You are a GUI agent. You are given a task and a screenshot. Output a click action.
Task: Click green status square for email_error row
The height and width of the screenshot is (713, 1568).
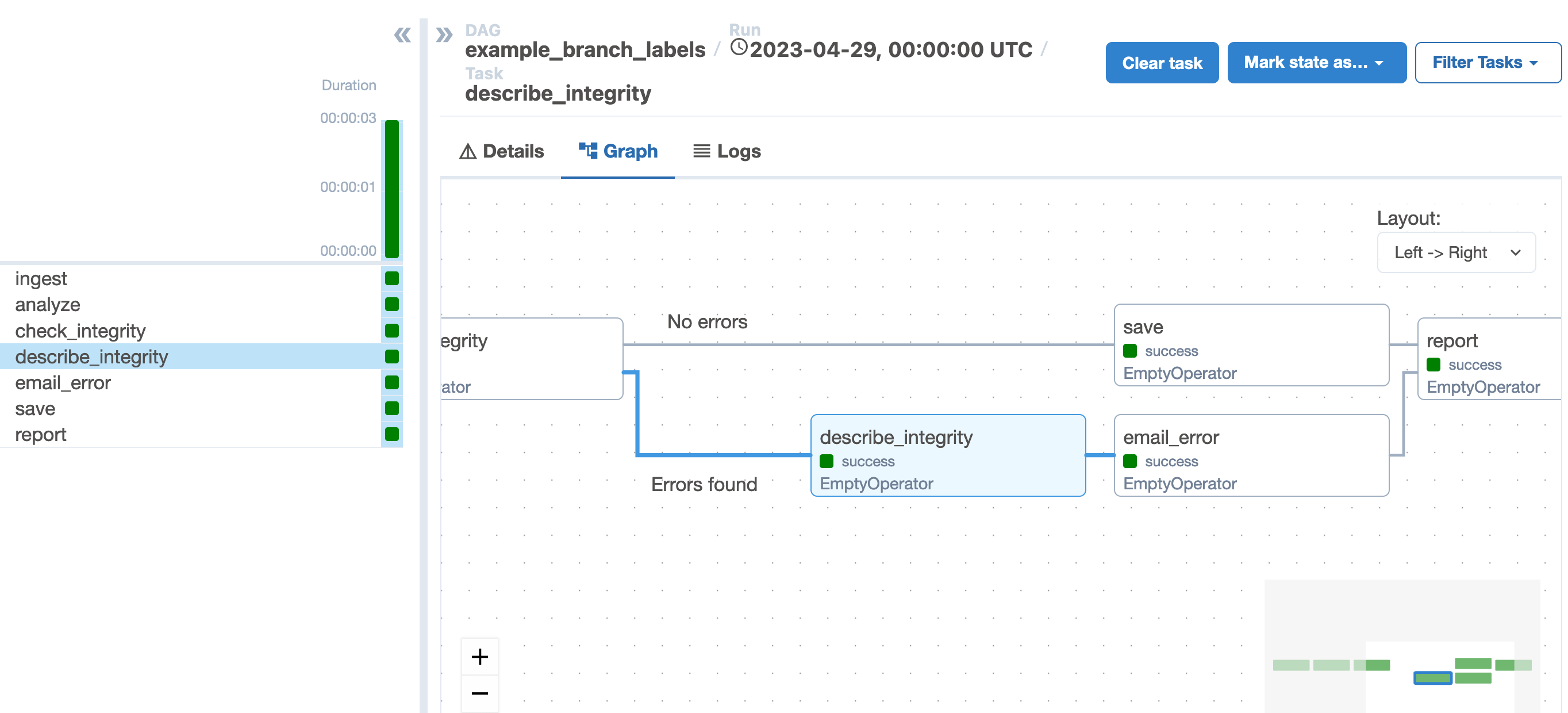coord(392,382)
